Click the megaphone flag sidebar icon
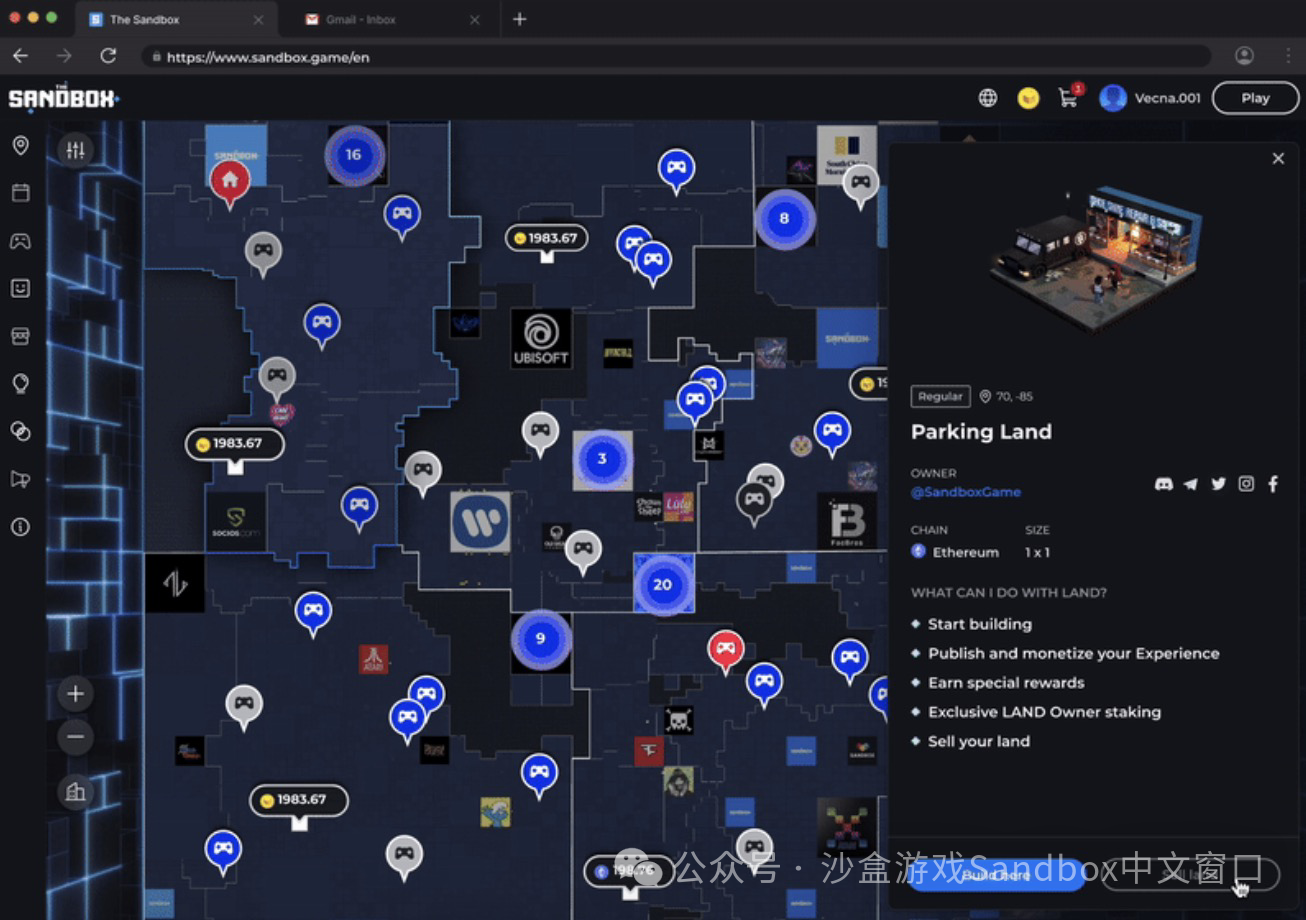 click(20, 479)
